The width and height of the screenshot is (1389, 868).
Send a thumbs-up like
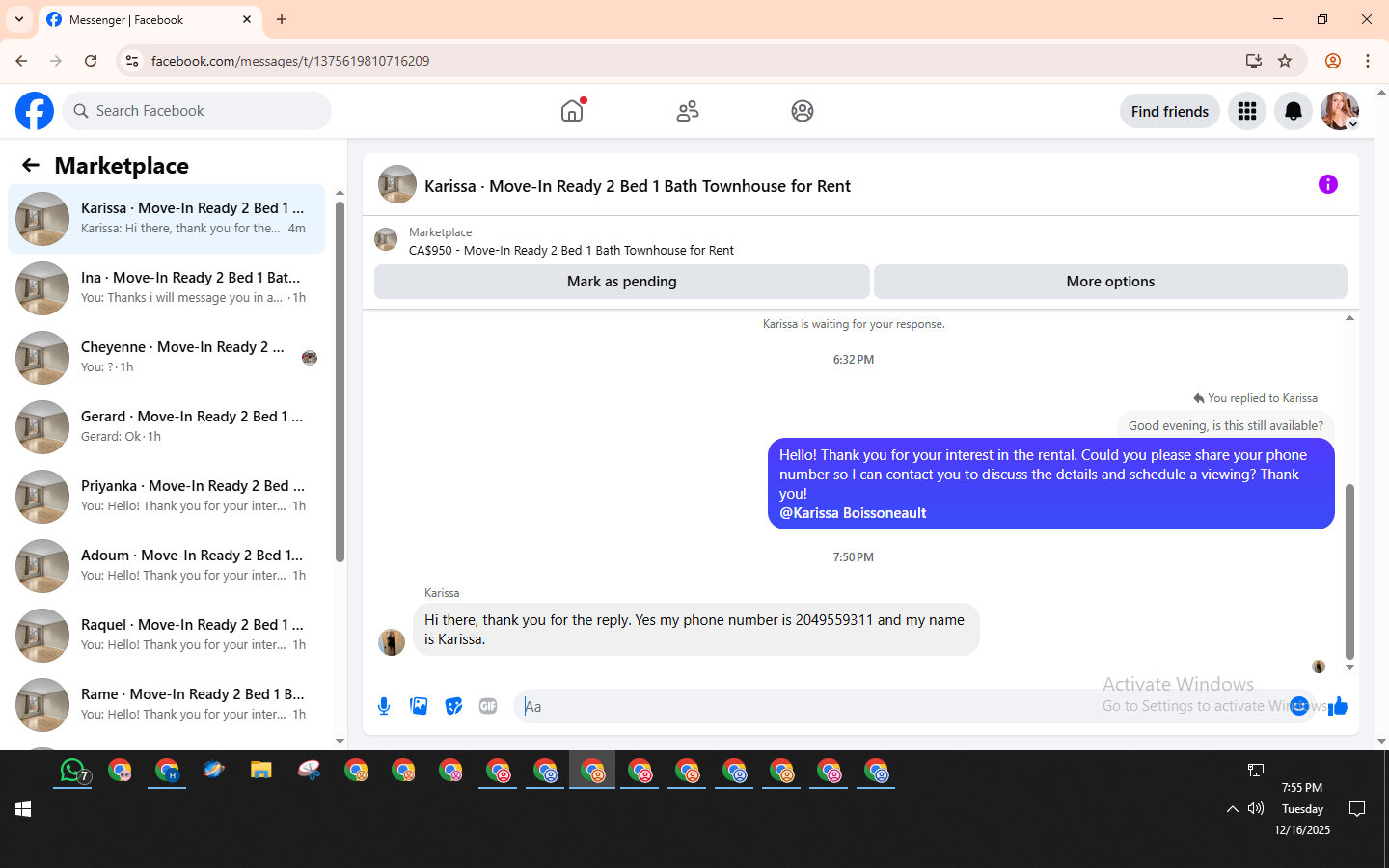1338,706
